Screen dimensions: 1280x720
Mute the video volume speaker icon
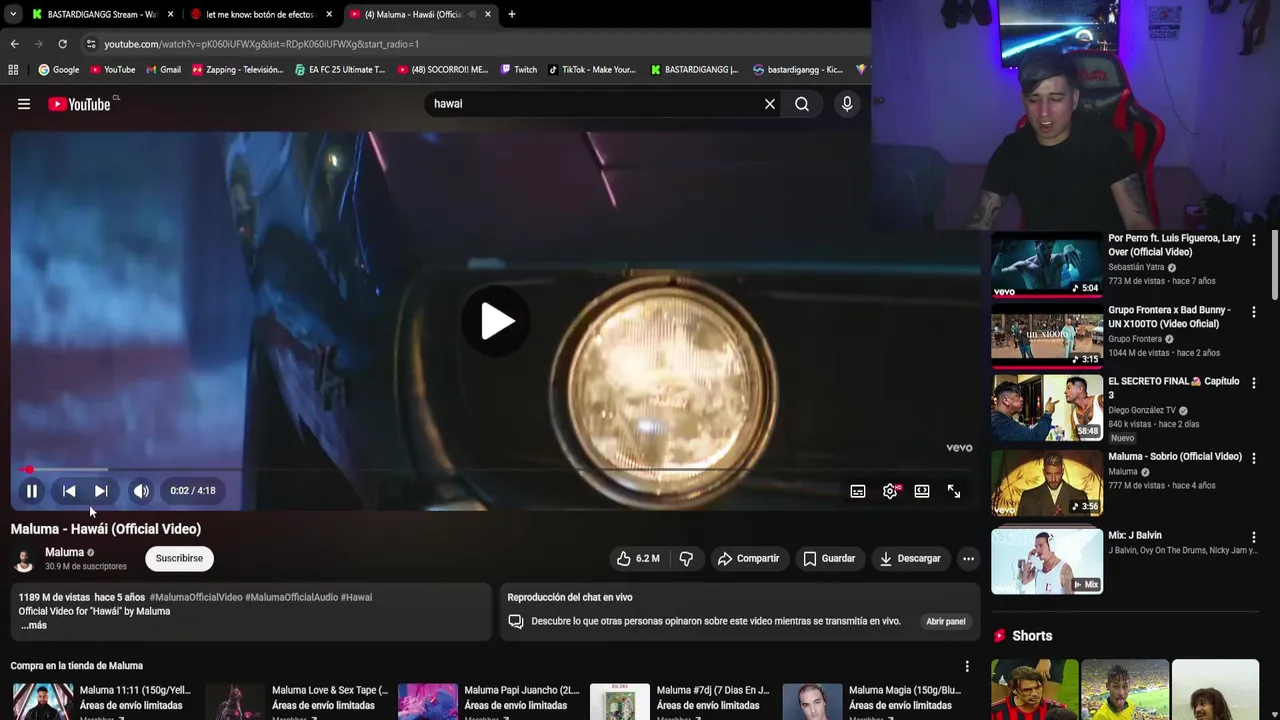pyautogui.click(x=141, y=491)
